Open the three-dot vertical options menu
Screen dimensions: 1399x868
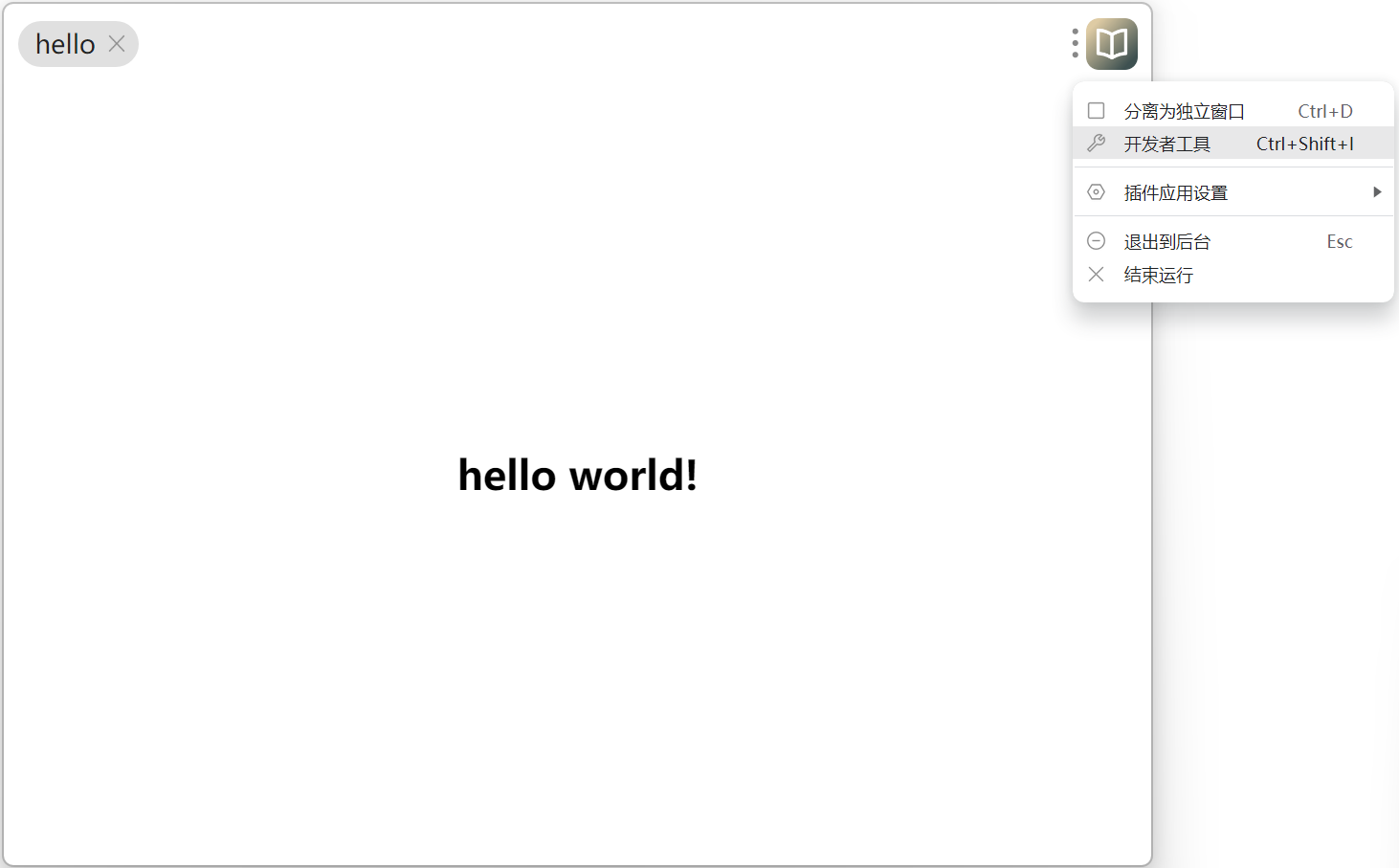pyautogui.click(x=1074, y=43)
